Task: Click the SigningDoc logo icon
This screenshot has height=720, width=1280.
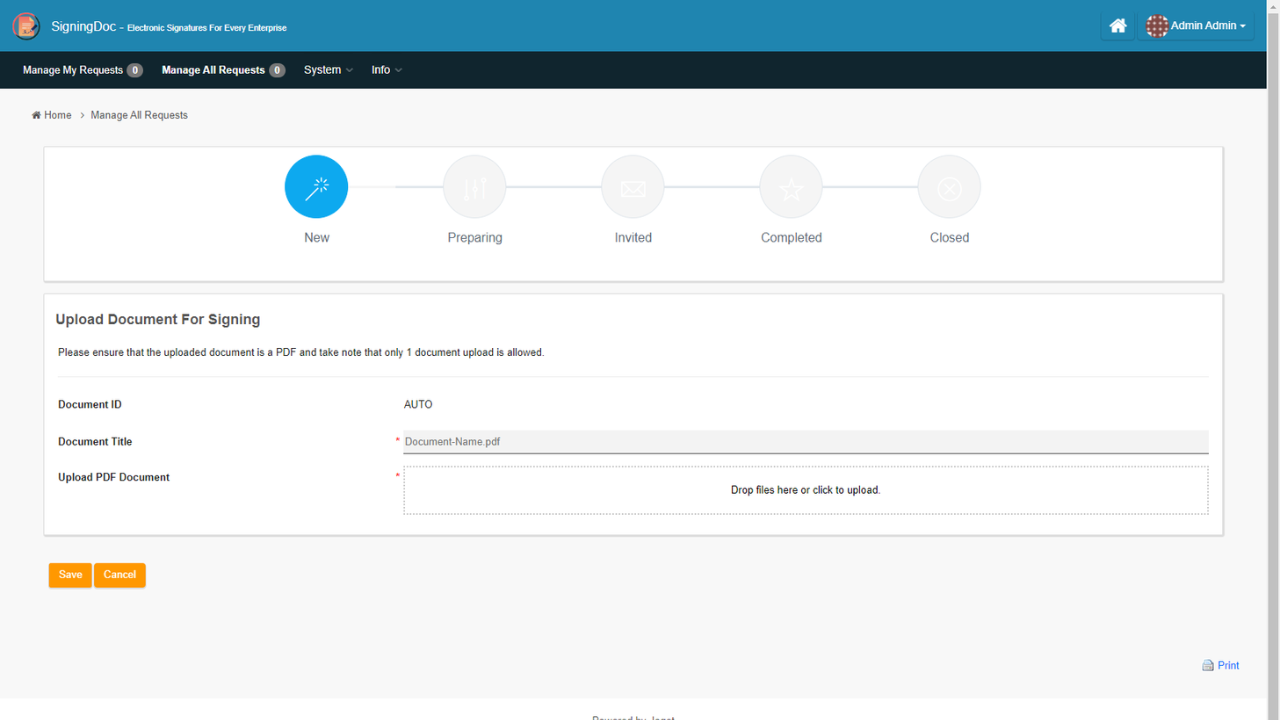Action: click(26, 26)
